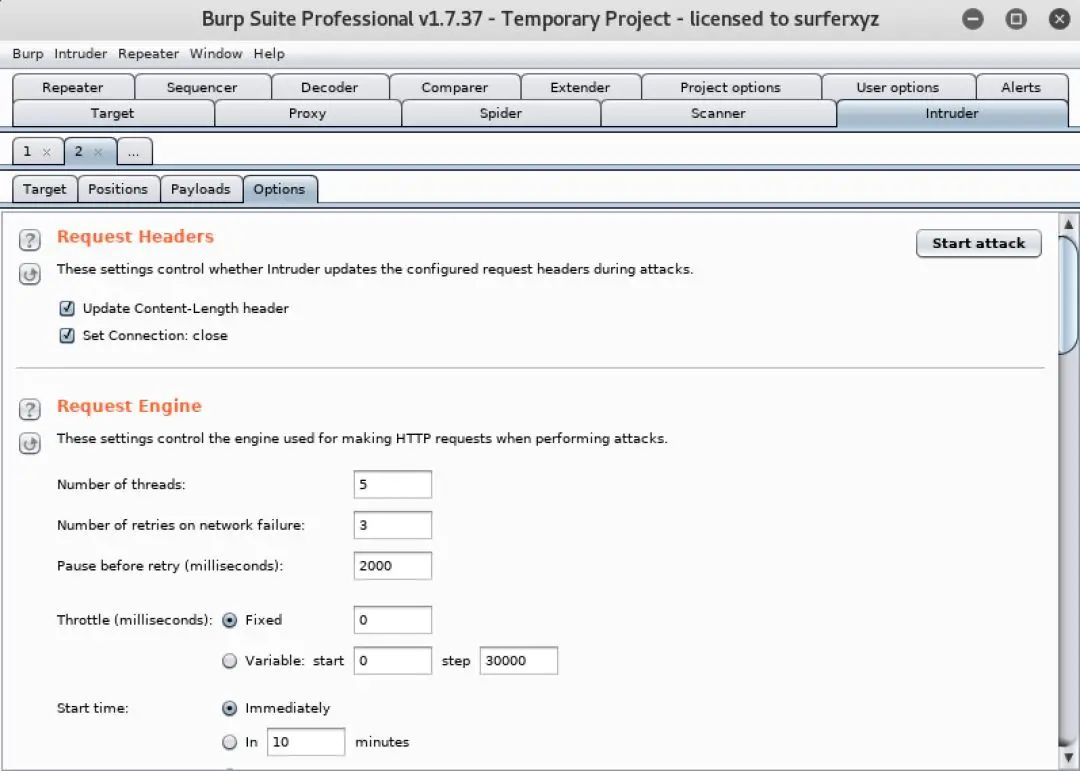
Task: Click the throttle step field showing 30000
Action: click(519, 661)
